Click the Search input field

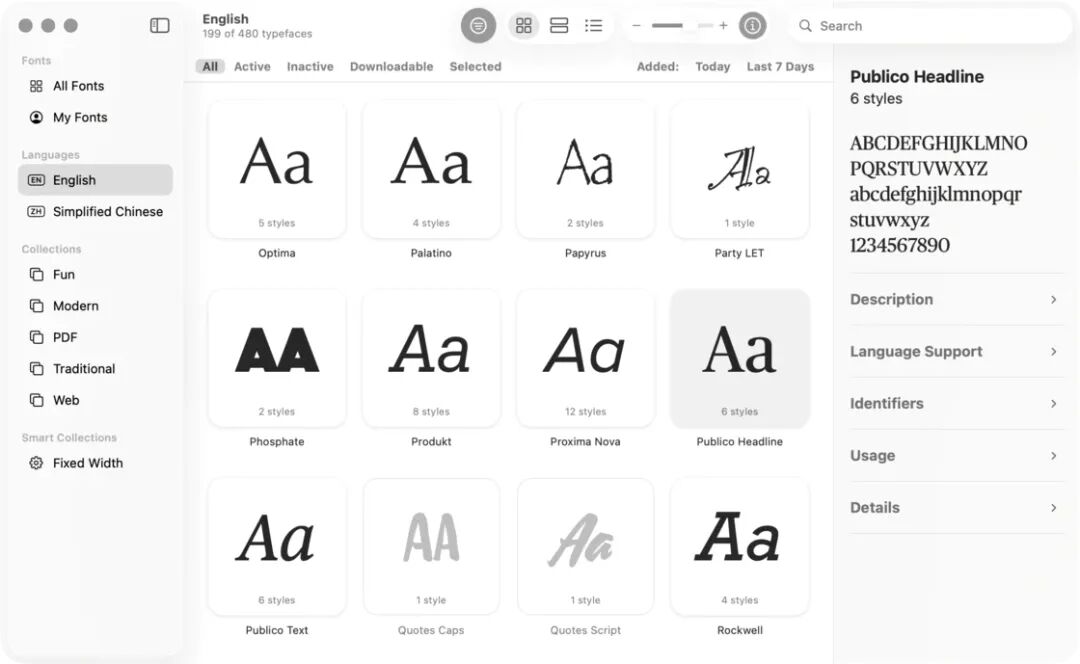click(930, 25)
